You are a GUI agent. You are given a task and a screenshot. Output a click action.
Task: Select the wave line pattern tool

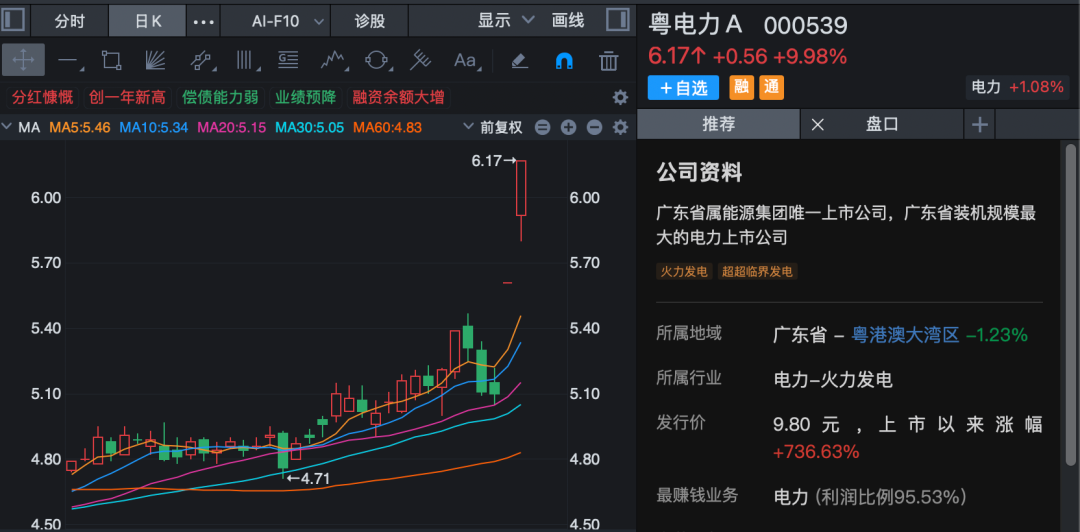pos(330,60)
